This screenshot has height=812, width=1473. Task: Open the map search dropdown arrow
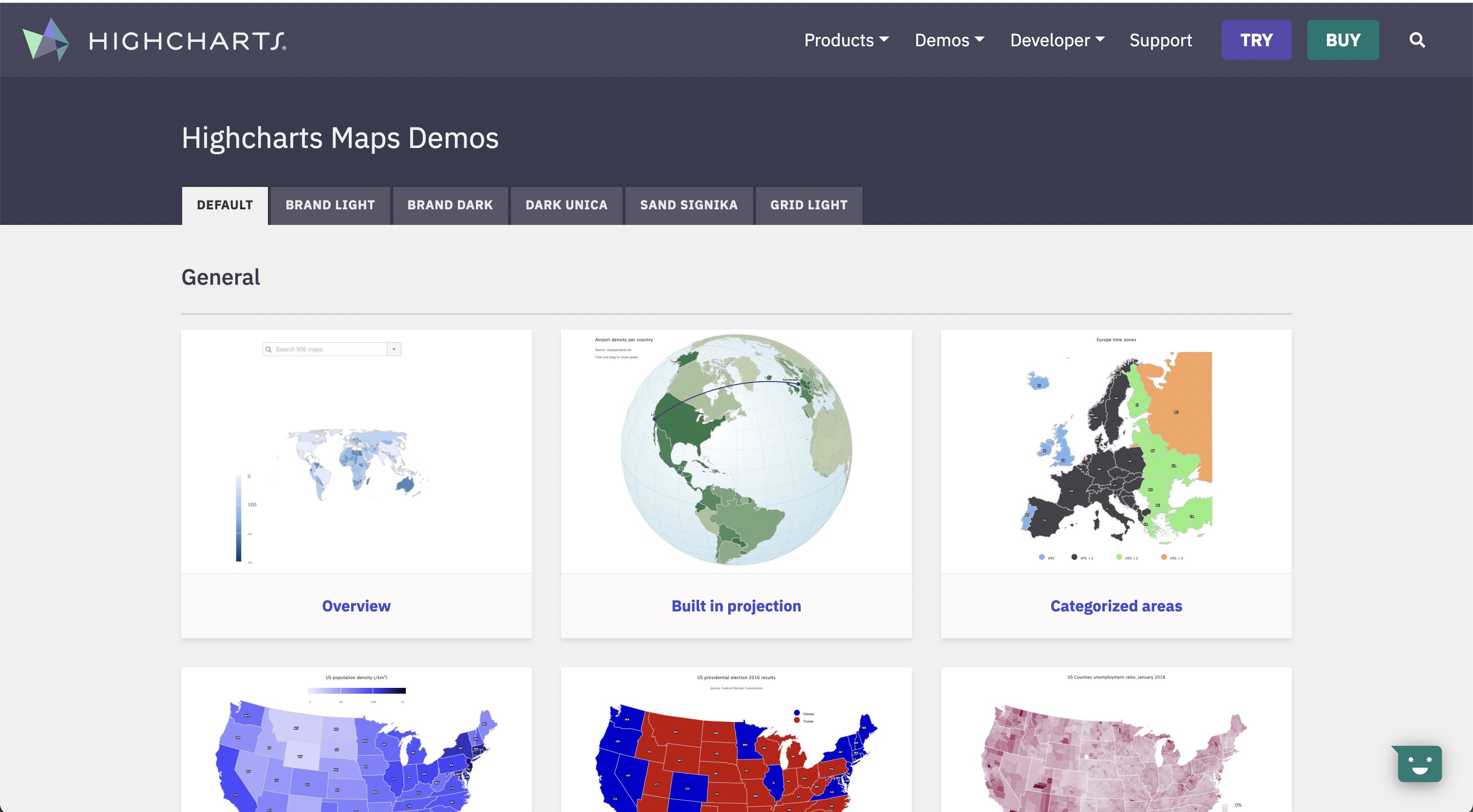point(394,349)
